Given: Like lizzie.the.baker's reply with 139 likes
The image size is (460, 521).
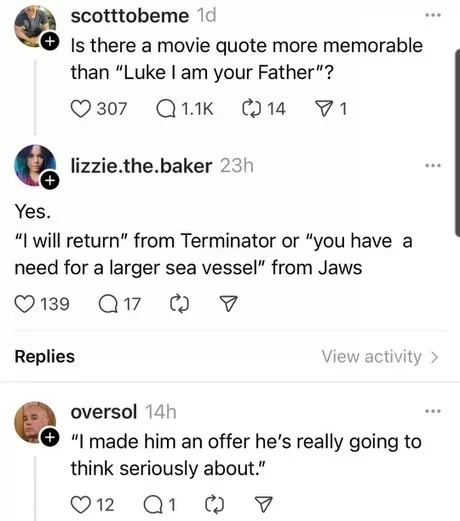Looking at the screenshot, I should (24, 304).
